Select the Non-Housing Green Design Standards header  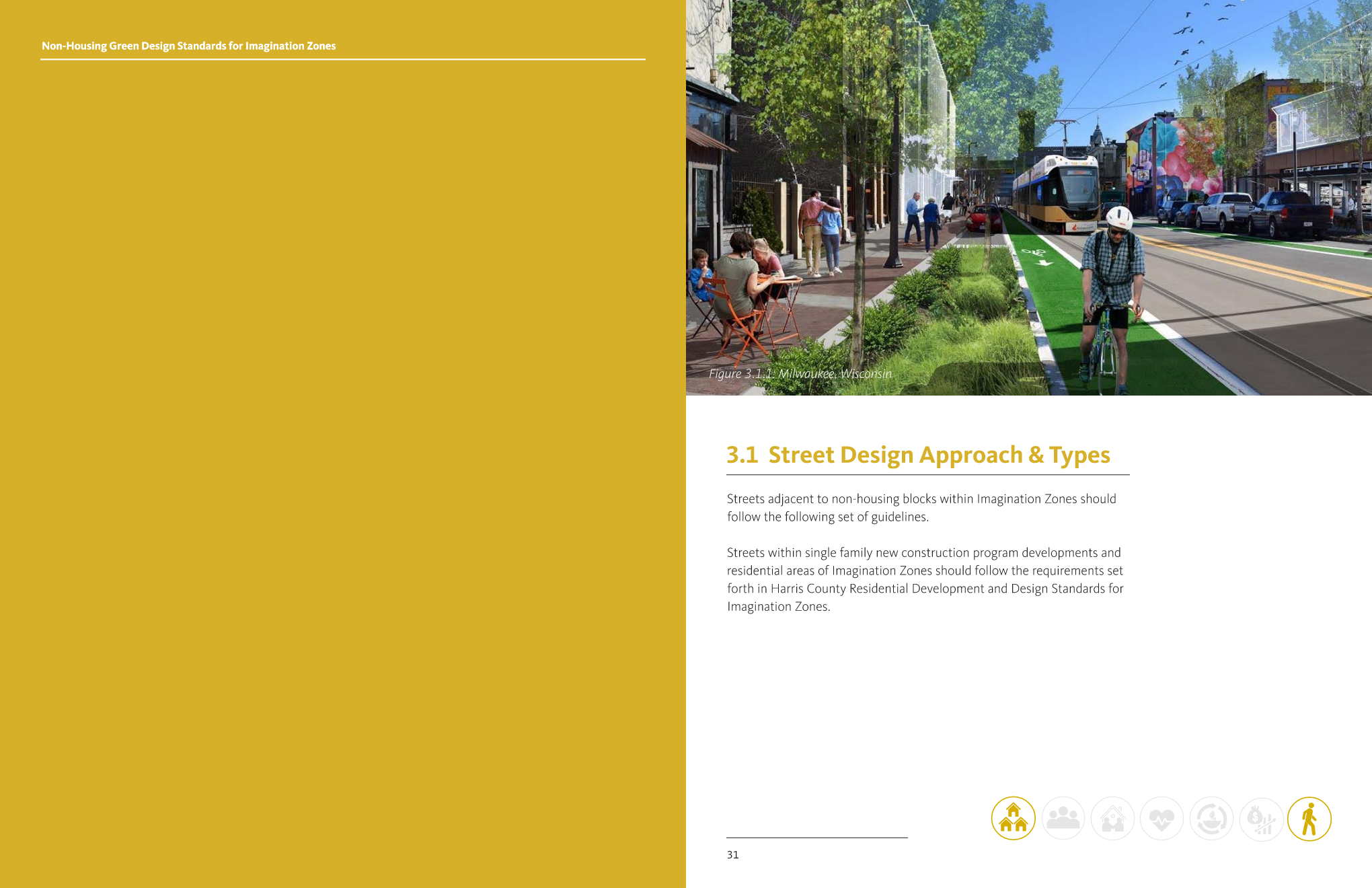point(188,46)
